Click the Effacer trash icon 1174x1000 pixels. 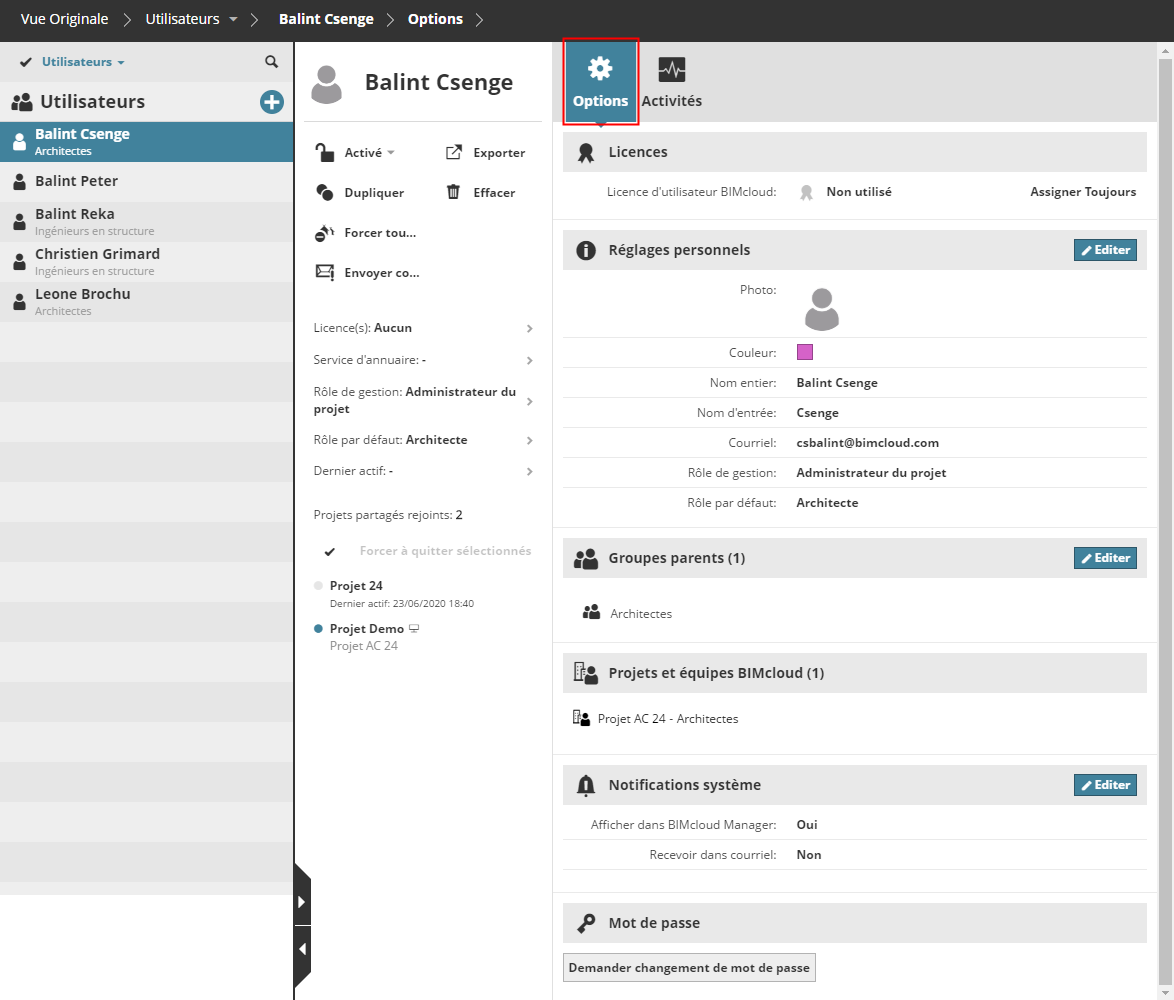click(x=454, y=192)
